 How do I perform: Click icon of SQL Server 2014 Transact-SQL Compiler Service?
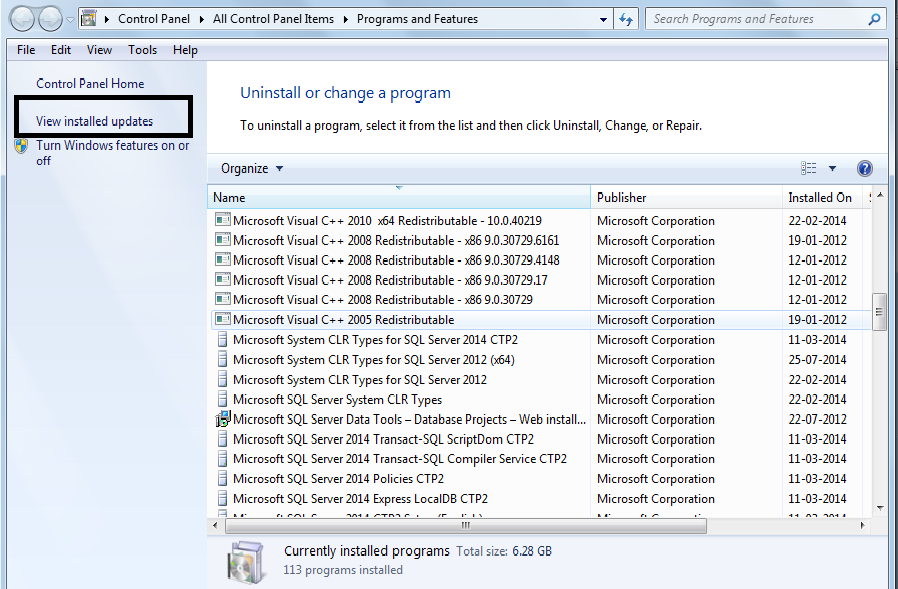tap(222, 459)
